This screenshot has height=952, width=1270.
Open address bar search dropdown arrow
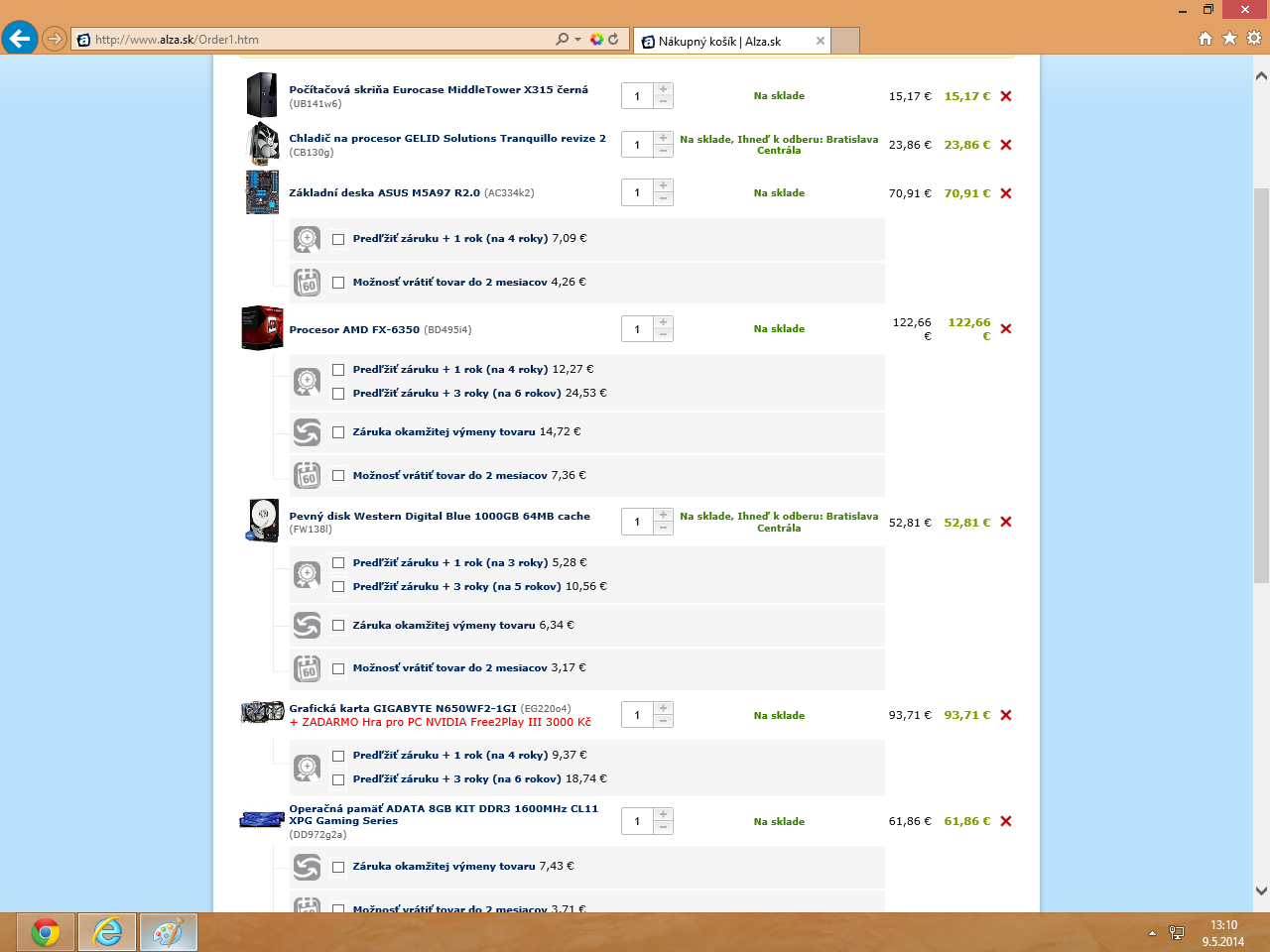(x=577, y=40)
